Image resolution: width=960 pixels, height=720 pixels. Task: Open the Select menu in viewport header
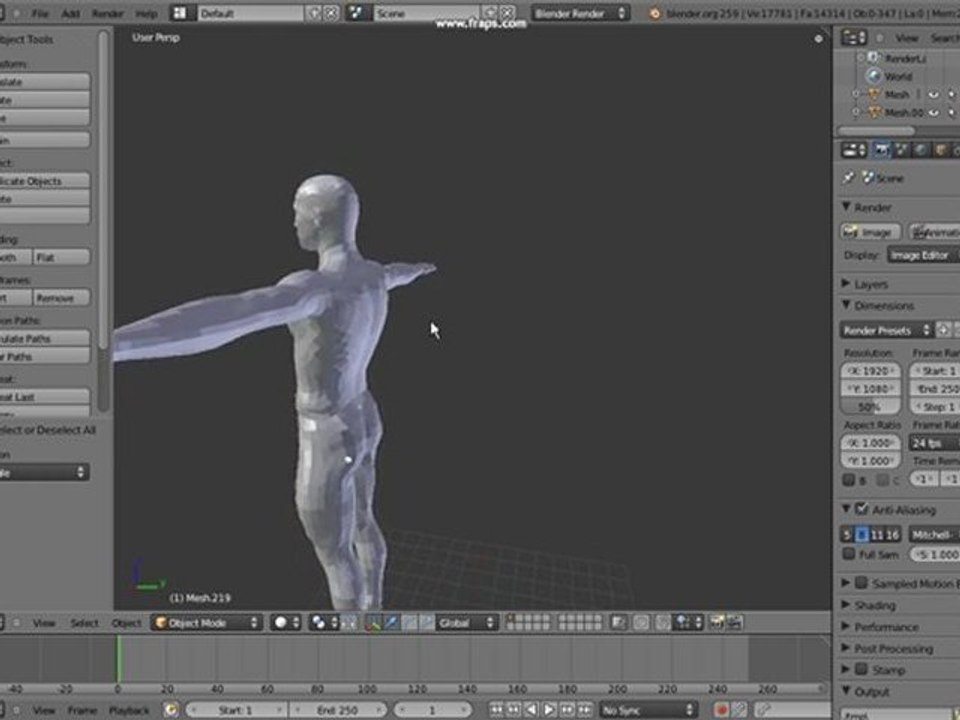(84, 623)
